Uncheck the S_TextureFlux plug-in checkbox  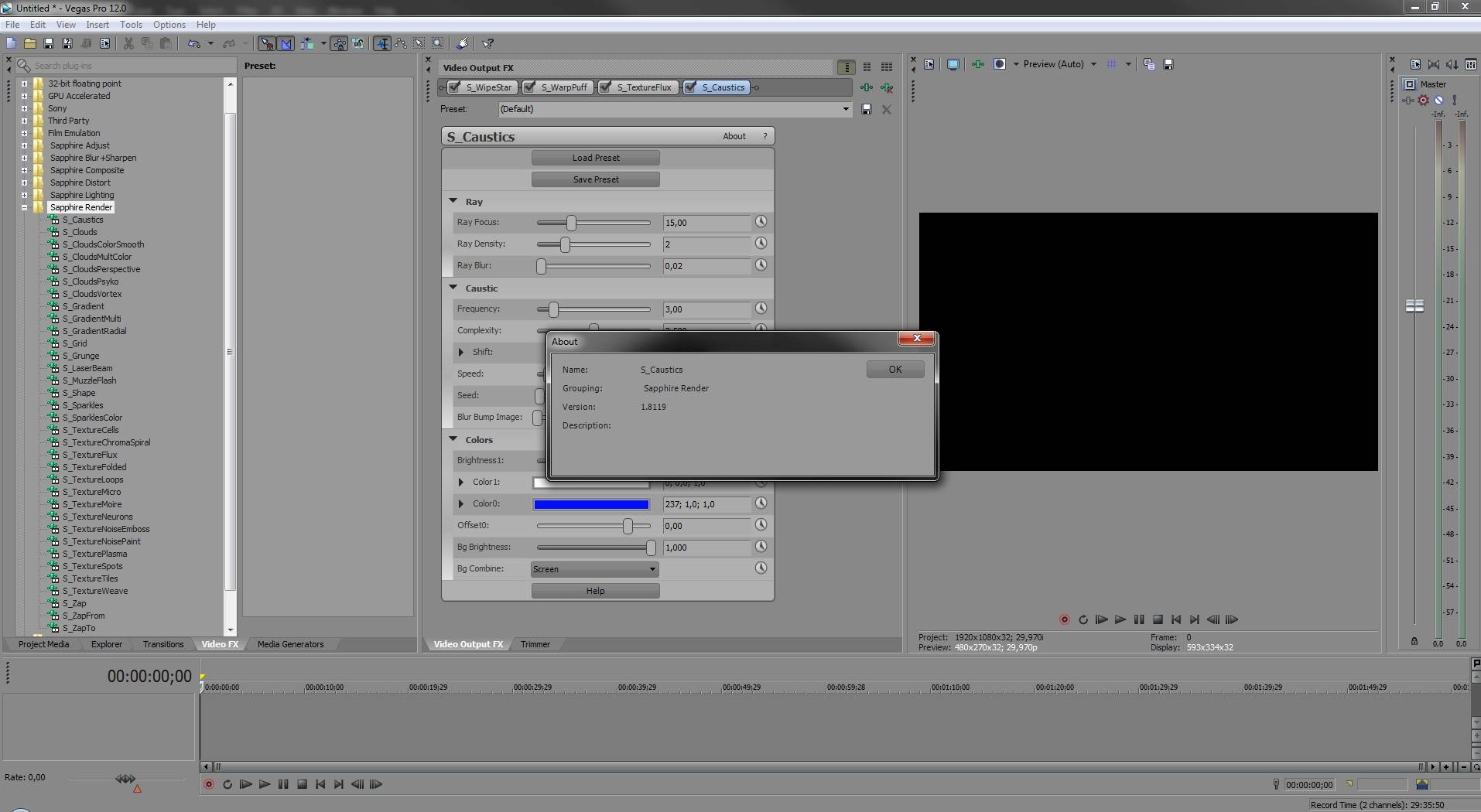[x=606, y=87]
